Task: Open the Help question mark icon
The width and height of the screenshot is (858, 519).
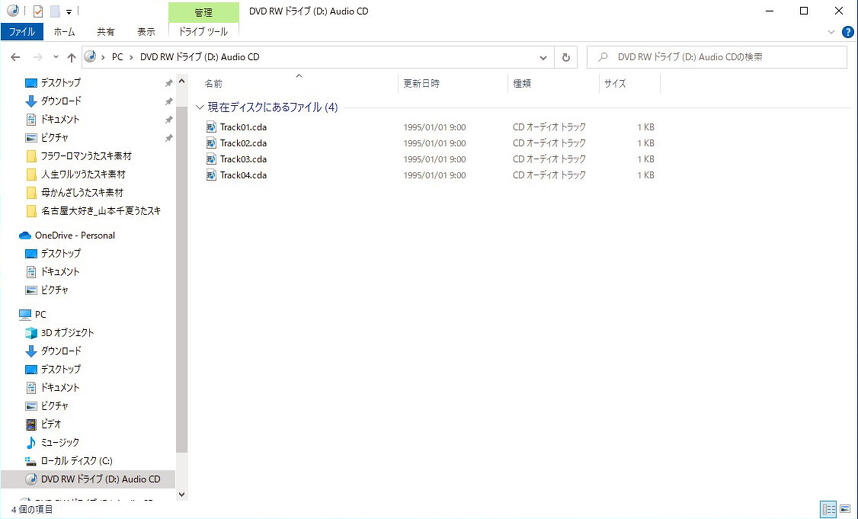Action: (x=847, y=32)
